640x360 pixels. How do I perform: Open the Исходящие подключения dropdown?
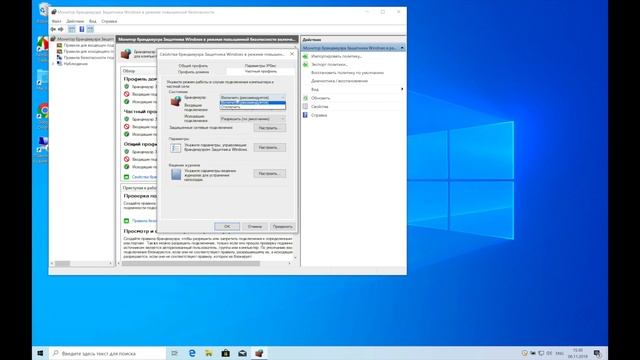coord(253,119)
